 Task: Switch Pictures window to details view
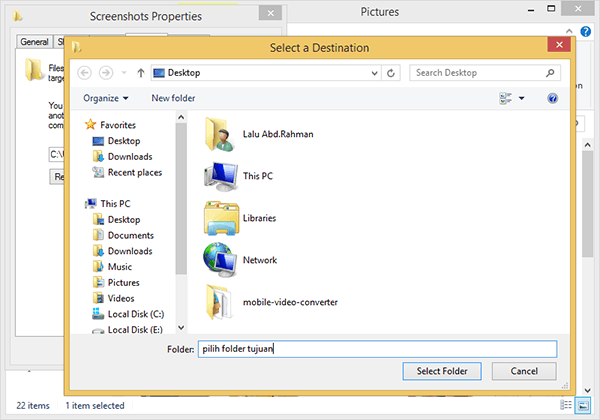(566, 405)
